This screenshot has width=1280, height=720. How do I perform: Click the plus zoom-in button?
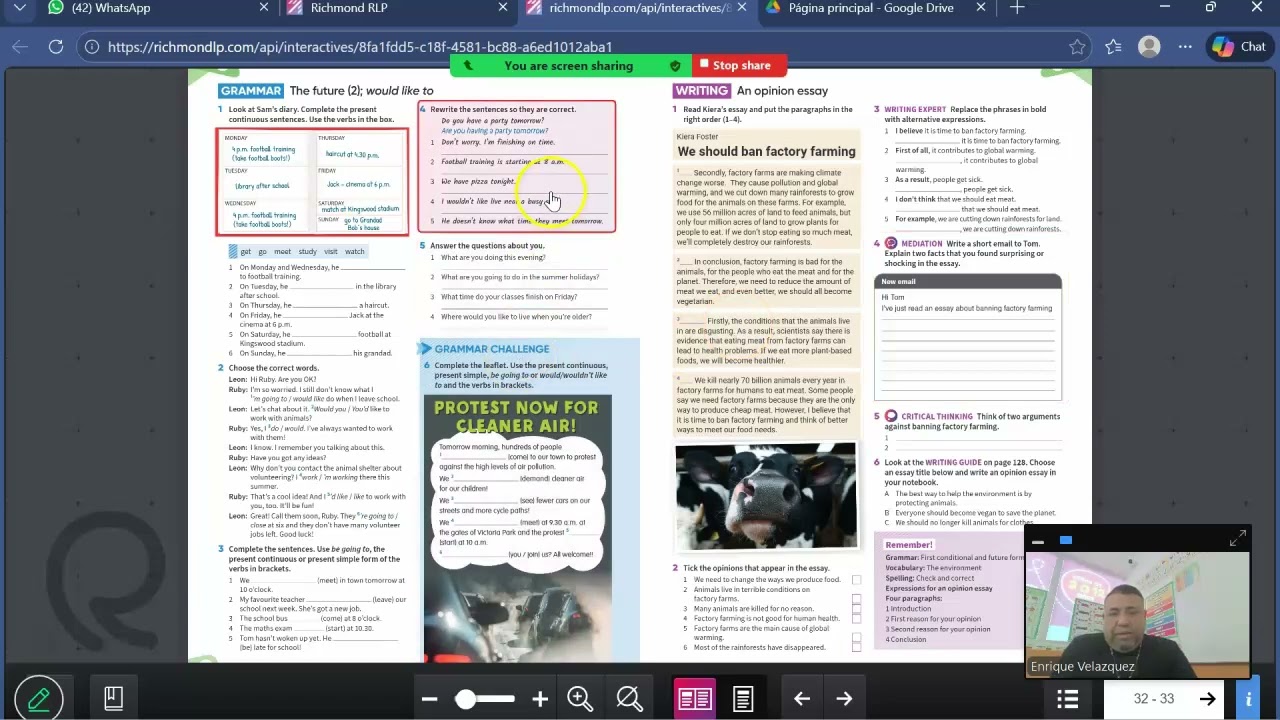point(540,699)
